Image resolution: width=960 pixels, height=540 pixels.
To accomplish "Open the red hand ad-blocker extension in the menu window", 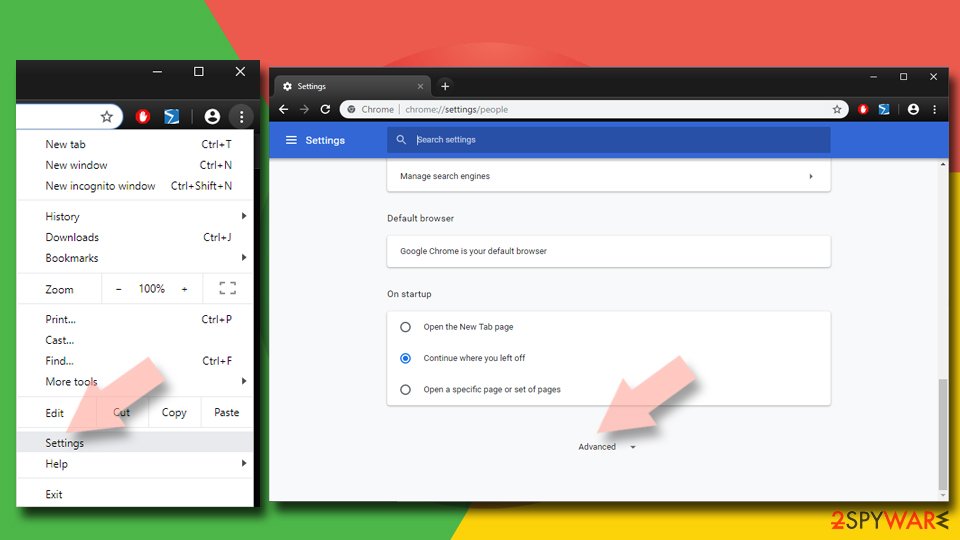I will tap(143, 116).
